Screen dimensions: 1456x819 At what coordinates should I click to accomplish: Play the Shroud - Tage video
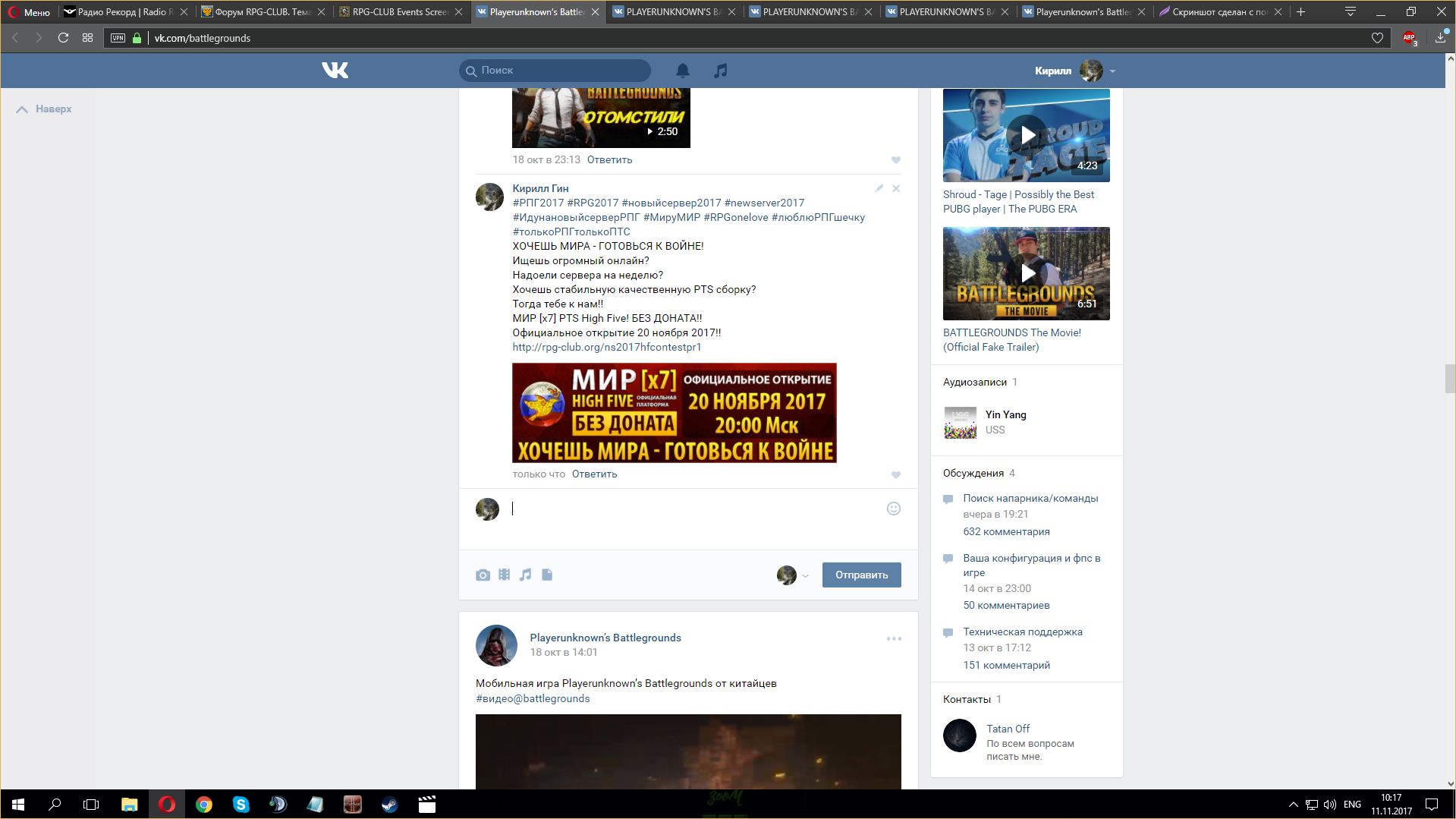(x=1027, y=135)
